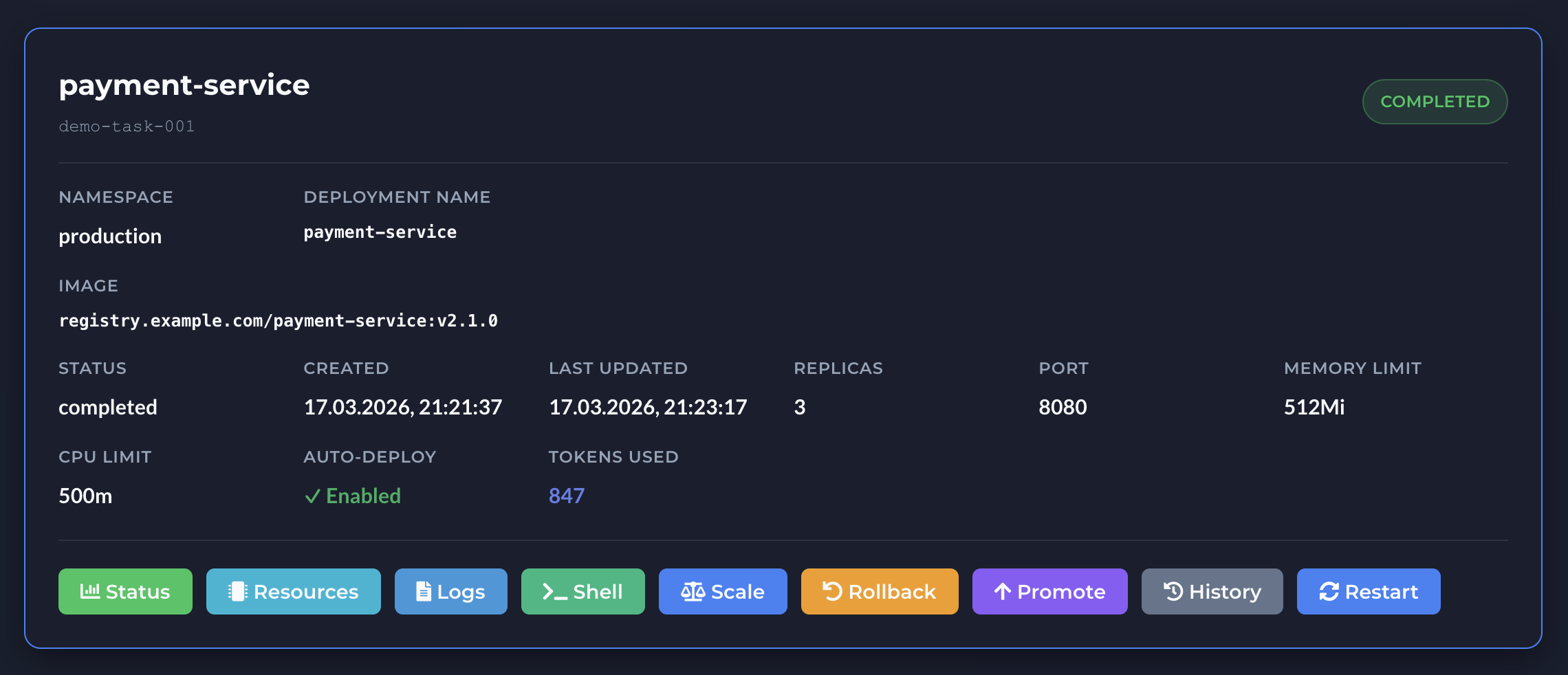
Task: Select the image registry path text
Action: pos(279,320)
